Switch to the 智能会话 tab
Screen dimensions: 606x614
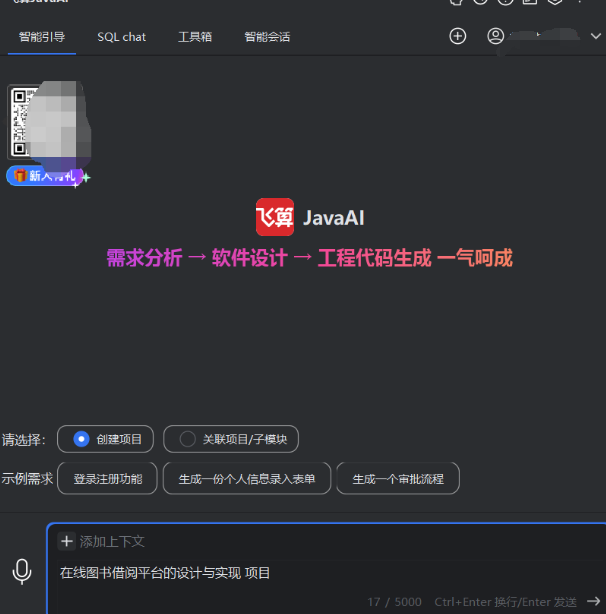coord(267,37)
